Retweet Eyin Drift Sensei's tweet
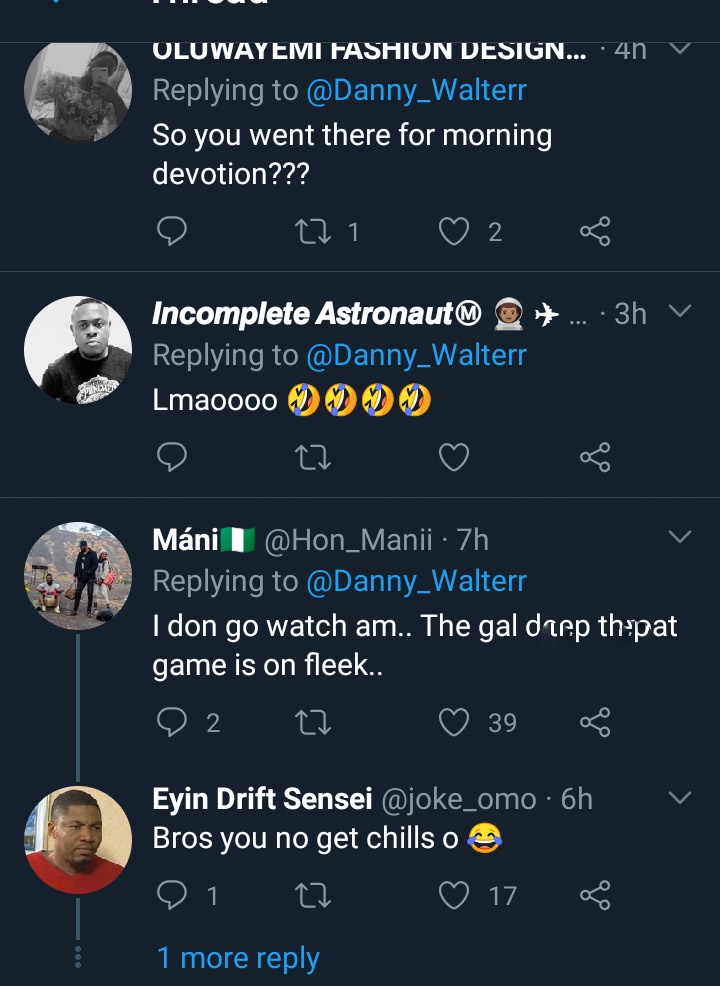 [x=313, y=895]
